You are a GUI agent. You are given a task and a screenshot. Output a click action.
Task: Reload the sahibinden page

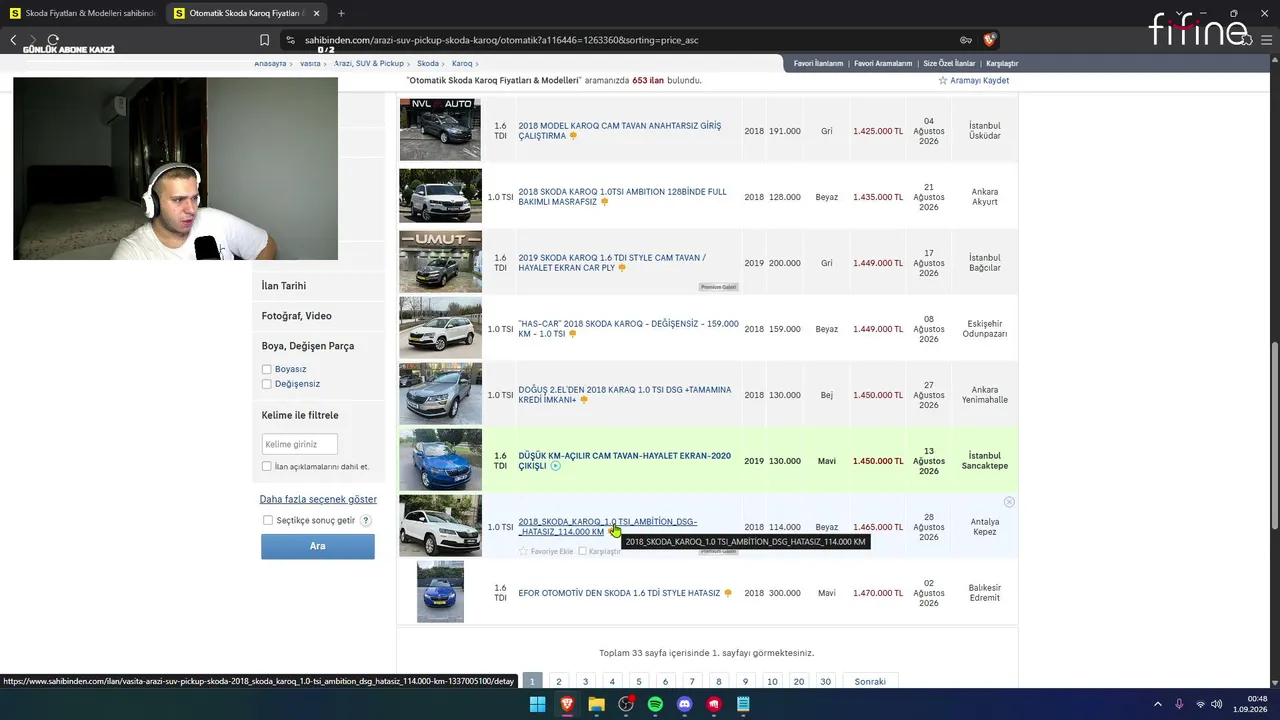click(x=53, y=40)
